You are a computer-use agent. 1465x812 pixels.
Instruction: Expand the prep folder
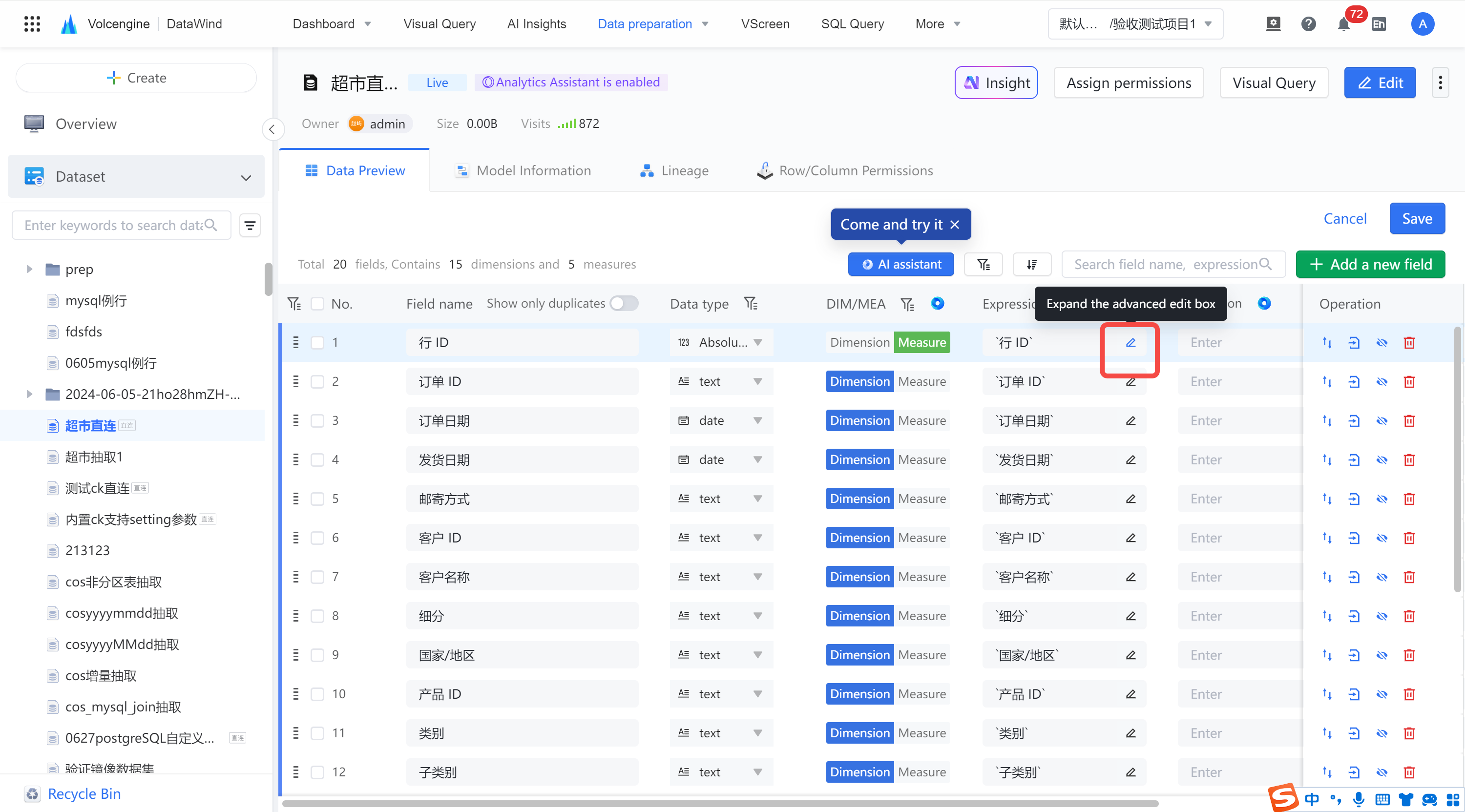[x=29, y=269]
